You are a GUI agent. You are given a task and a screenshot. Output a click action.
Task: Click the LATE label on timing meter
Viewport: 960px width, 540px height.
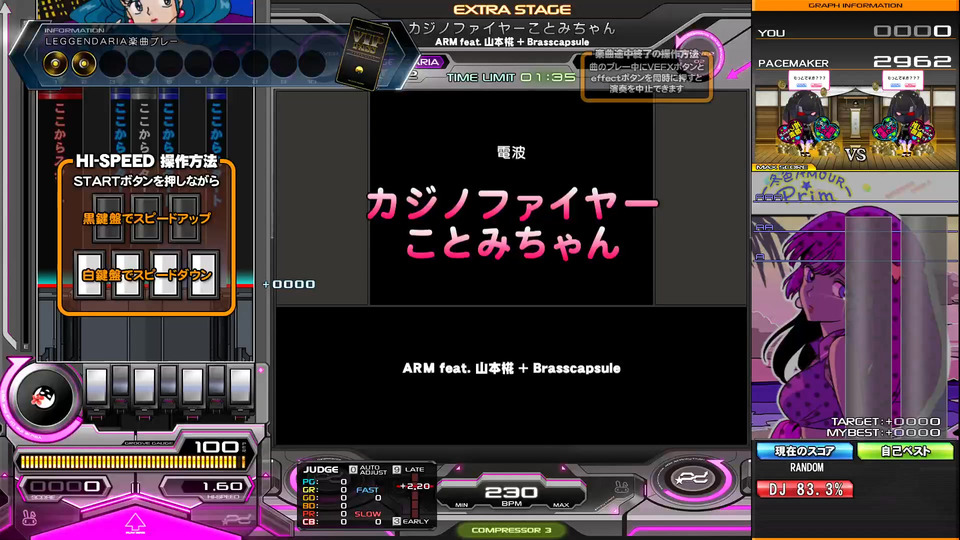(414, 470)
